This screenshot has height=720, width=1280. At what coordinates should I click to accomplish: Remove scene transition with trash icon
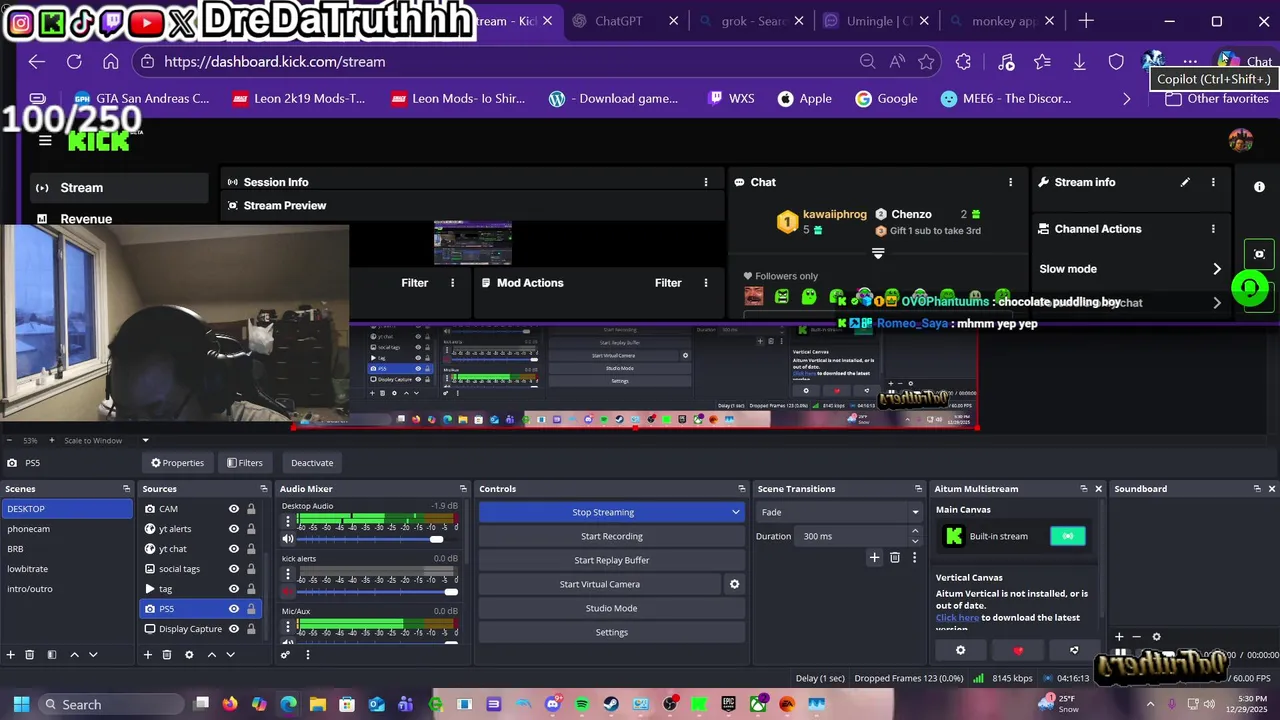[x=895, y=558]
